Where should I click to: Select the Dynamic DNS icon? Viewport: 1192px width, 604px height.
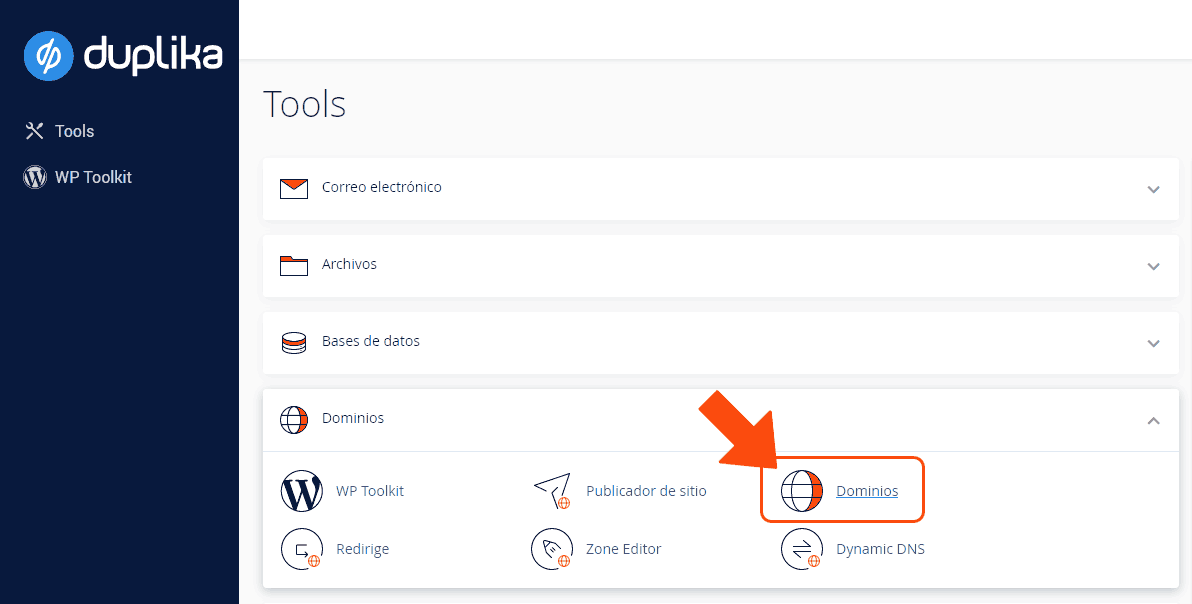[x=802, y=548]
